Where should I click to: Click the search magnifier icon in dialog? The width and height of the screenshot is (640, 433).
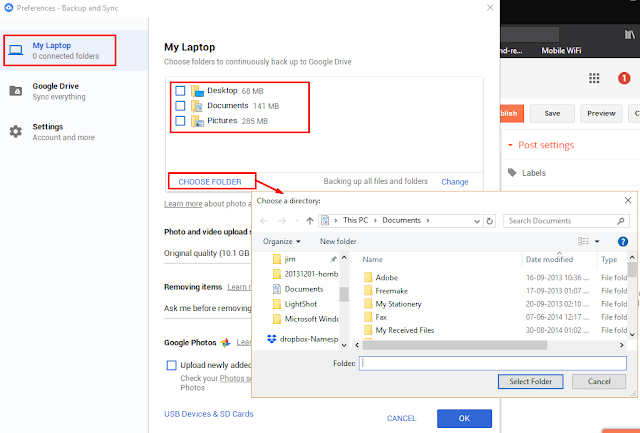[620, 221]
